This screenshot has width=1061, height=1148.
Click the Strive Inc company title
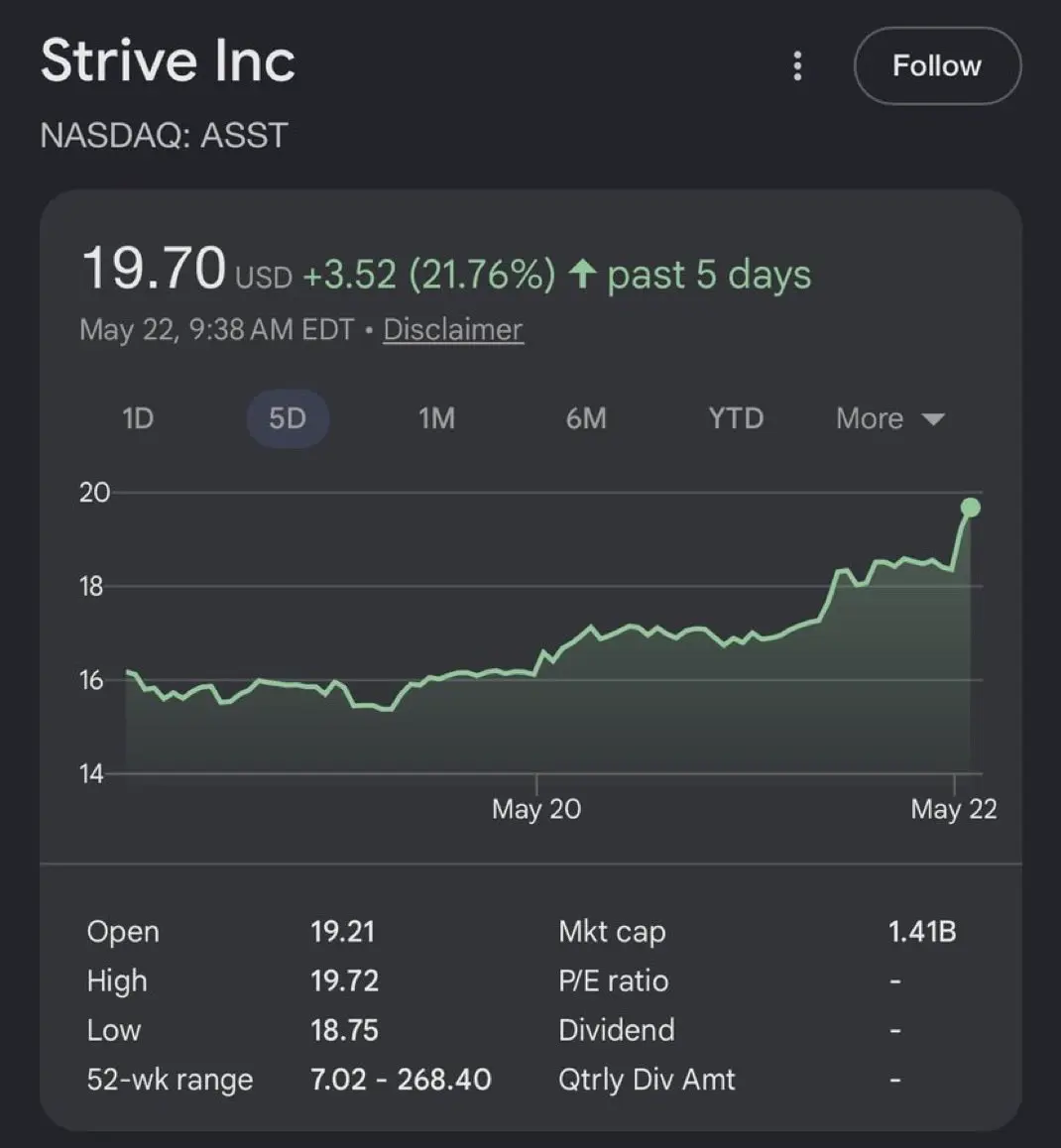[x=168, y=60]
